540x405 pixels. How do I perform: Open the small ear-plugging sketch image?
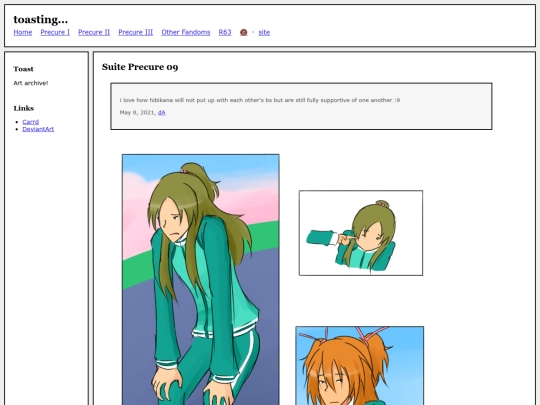coord(361,233)
